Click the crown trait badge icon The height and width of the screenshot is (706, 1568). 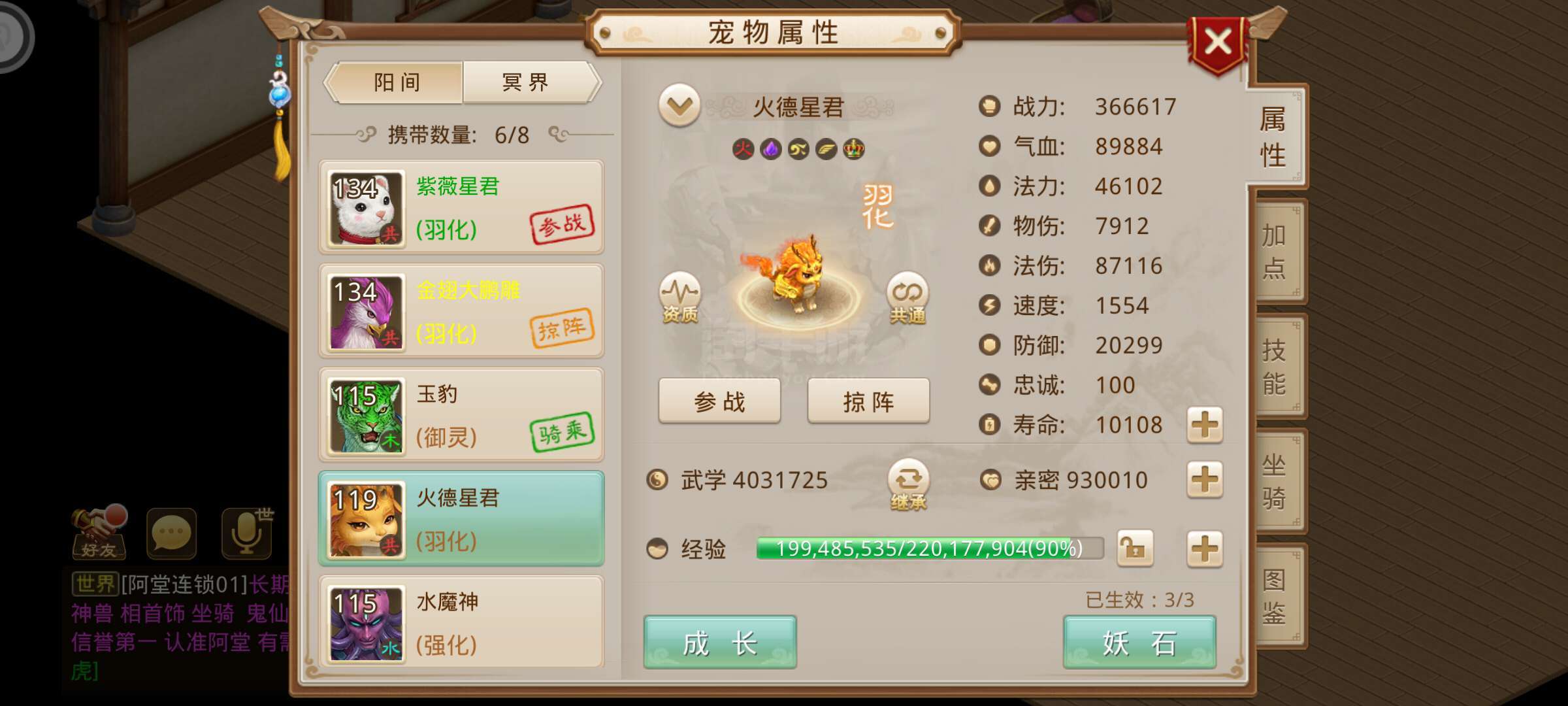[854, 149]
